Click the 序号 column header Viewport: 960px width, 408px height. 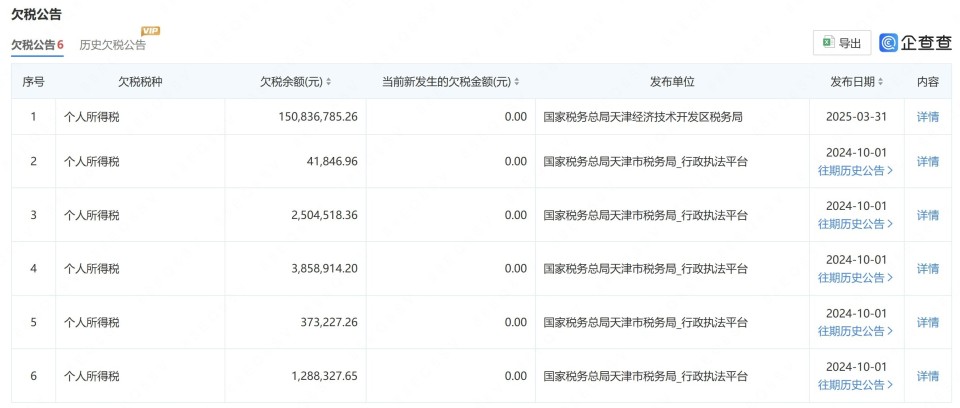[33, 82]
